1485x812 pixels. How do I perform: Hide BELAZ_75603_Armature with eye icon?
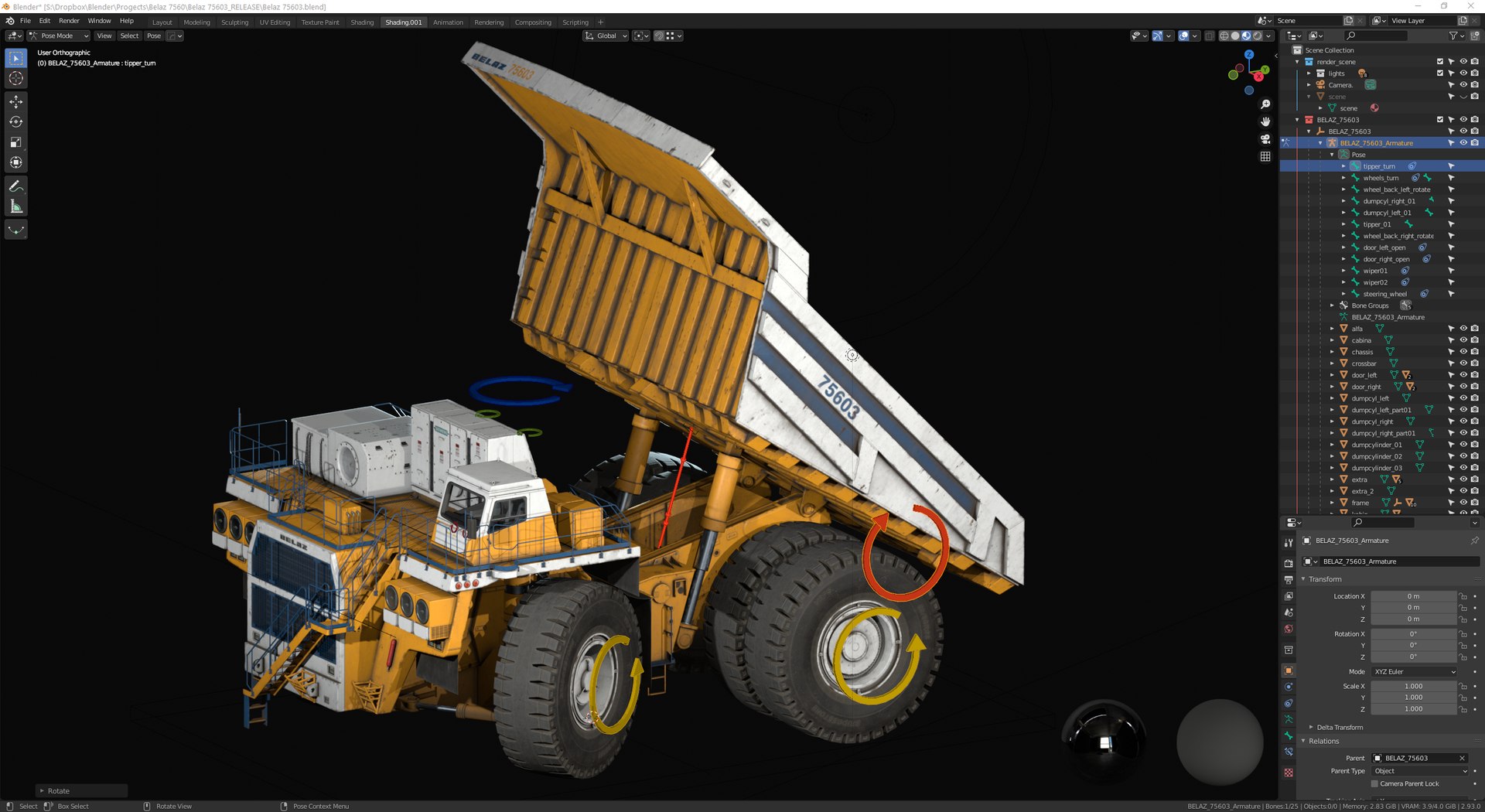[x=1463, y=143]
